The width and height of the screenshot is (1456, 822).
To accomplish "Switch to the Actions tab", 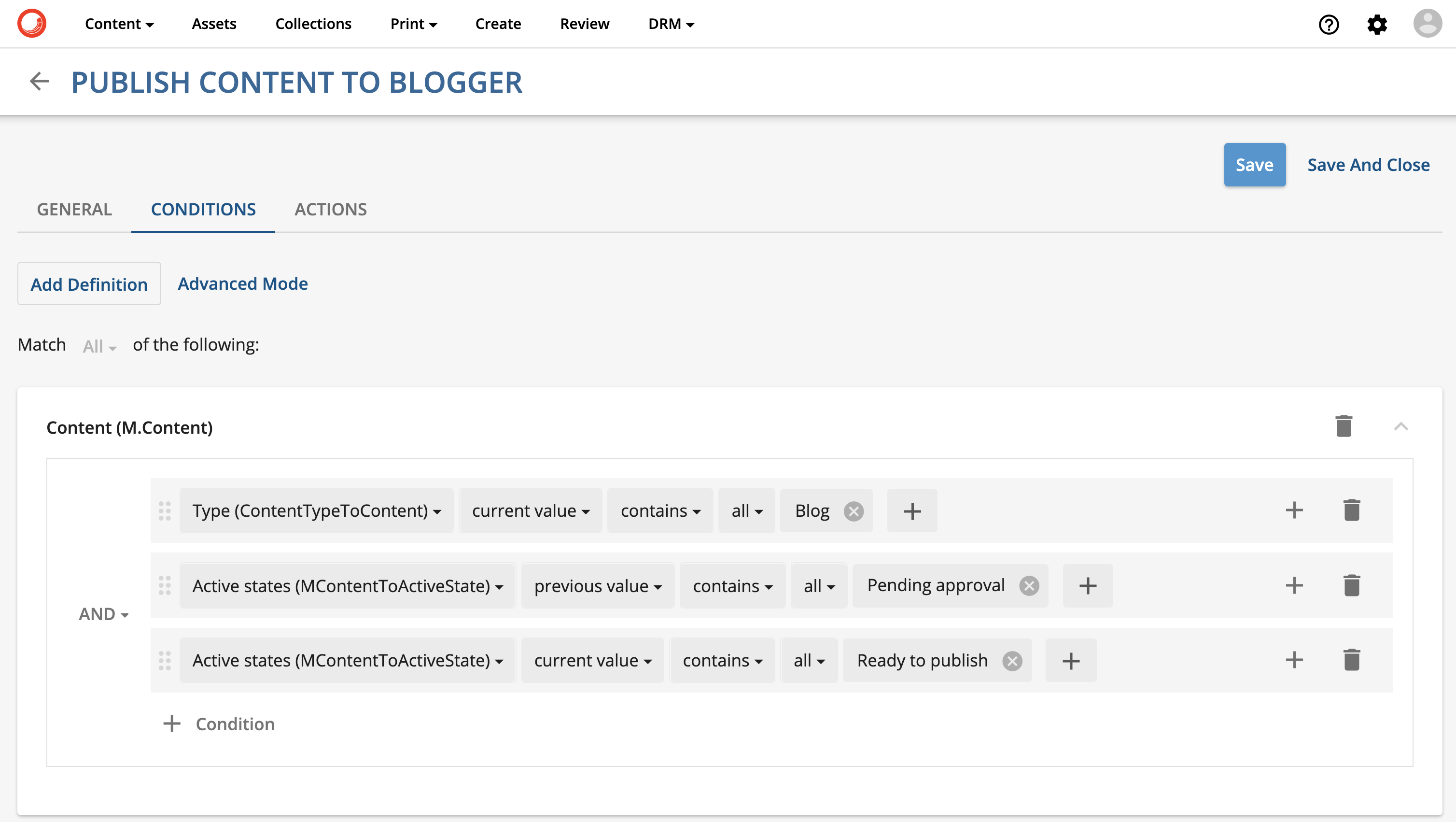I will point(331,209).
